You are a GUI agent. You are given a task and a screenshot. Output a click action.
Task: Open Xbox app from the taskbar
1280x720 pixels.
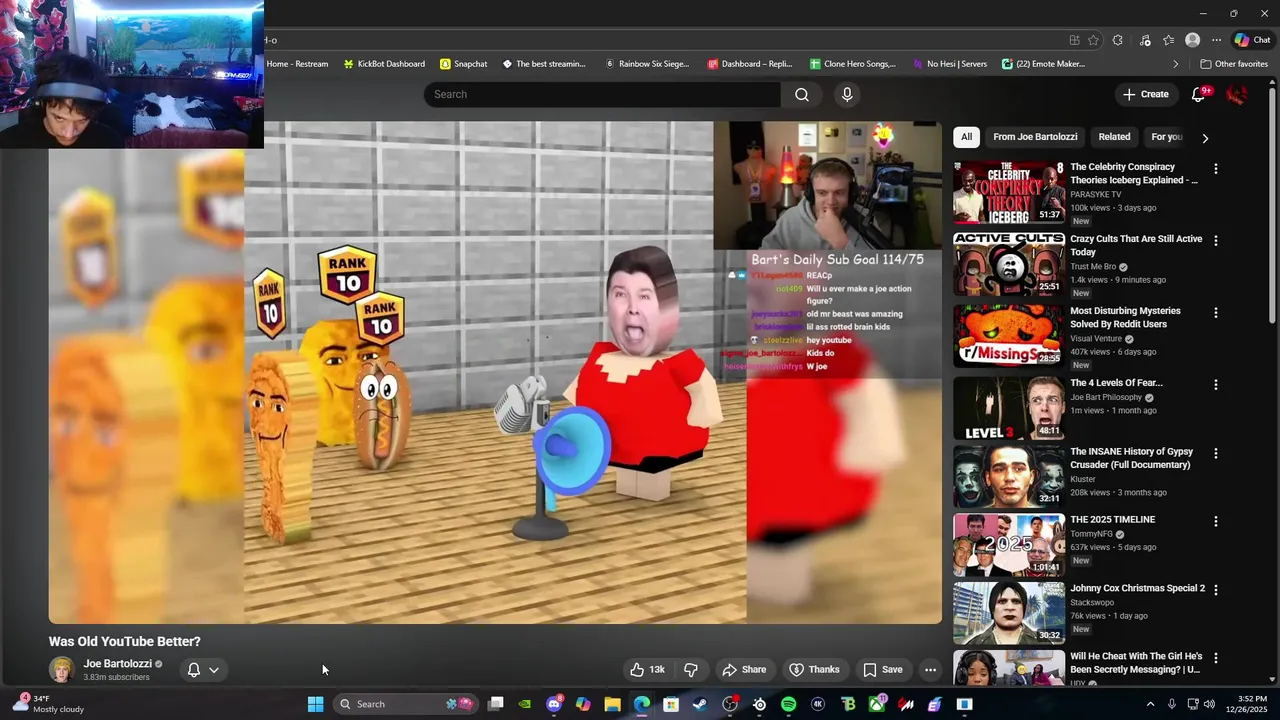point(877,704)
